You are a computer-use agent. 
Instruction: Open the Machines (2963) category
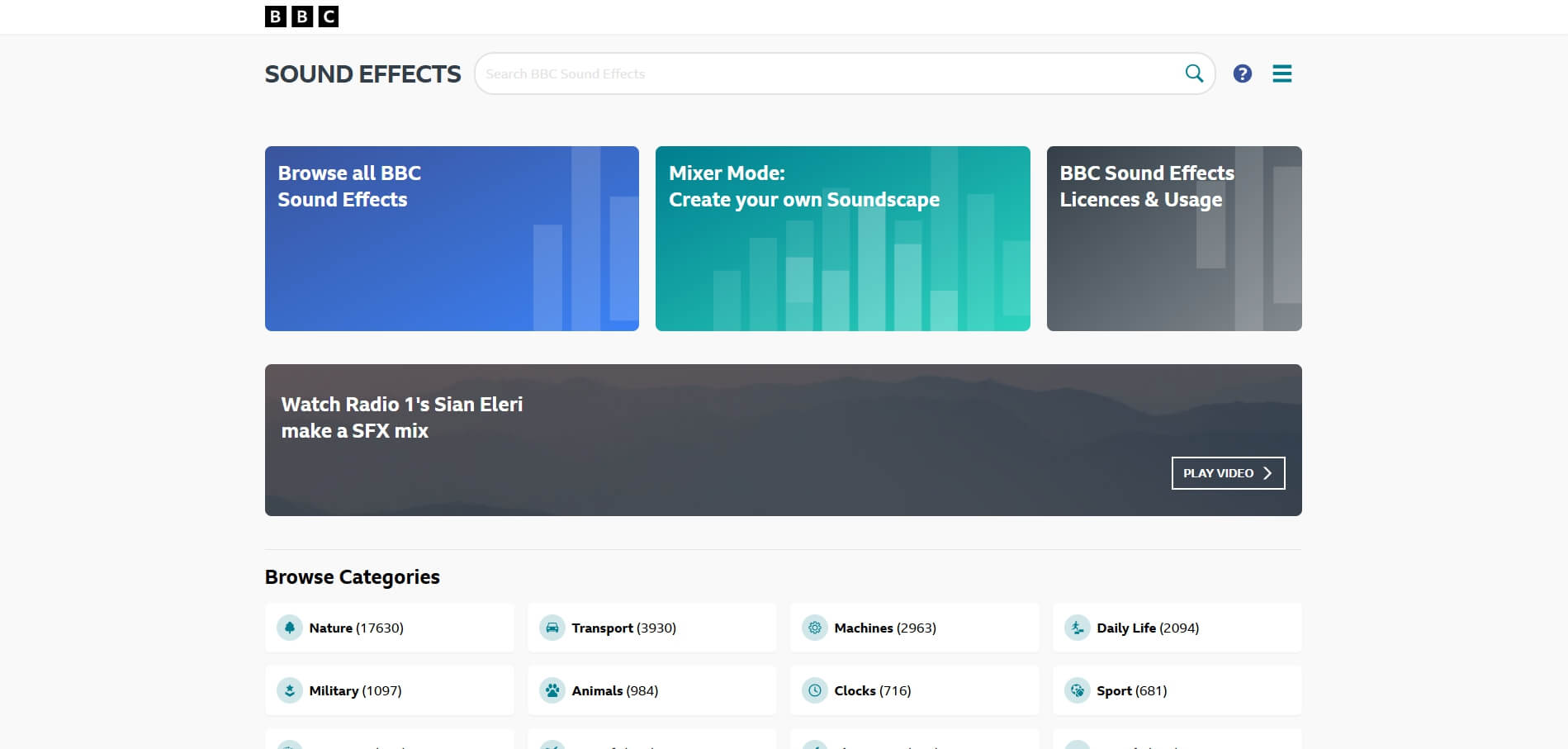point(915,628)
